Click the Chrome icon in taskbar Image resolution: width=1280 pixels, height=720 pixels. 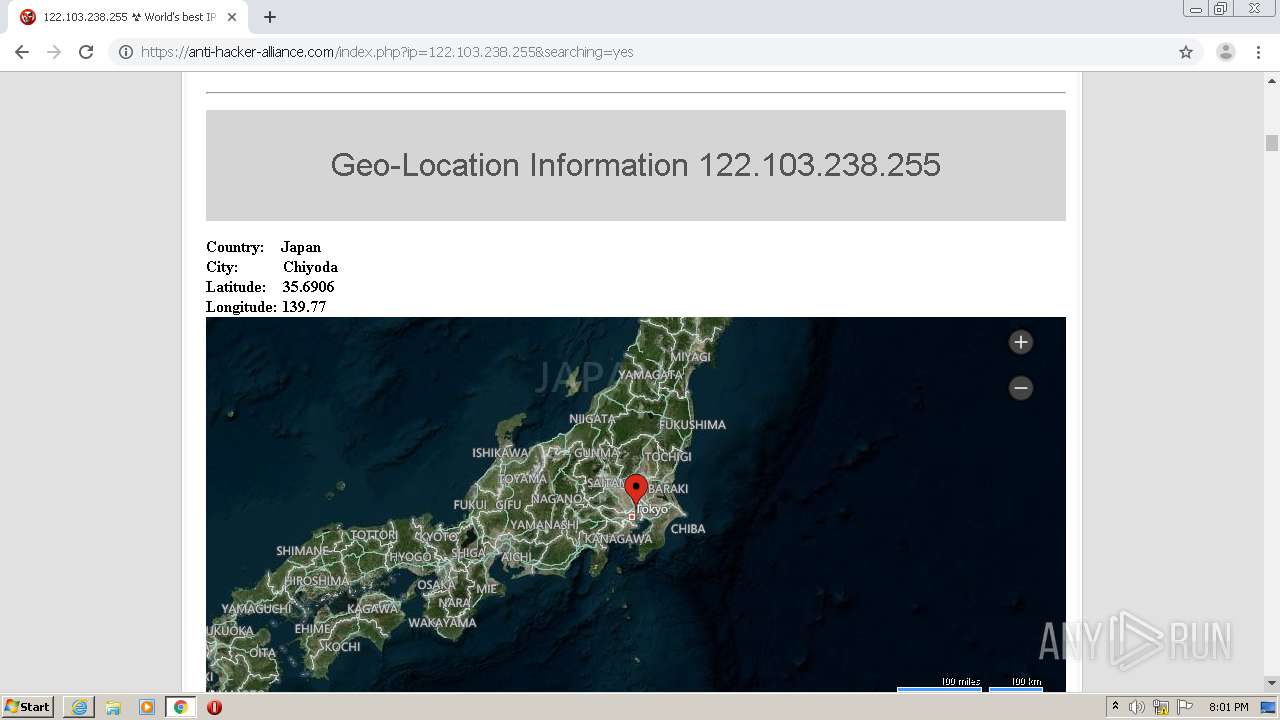180,707
